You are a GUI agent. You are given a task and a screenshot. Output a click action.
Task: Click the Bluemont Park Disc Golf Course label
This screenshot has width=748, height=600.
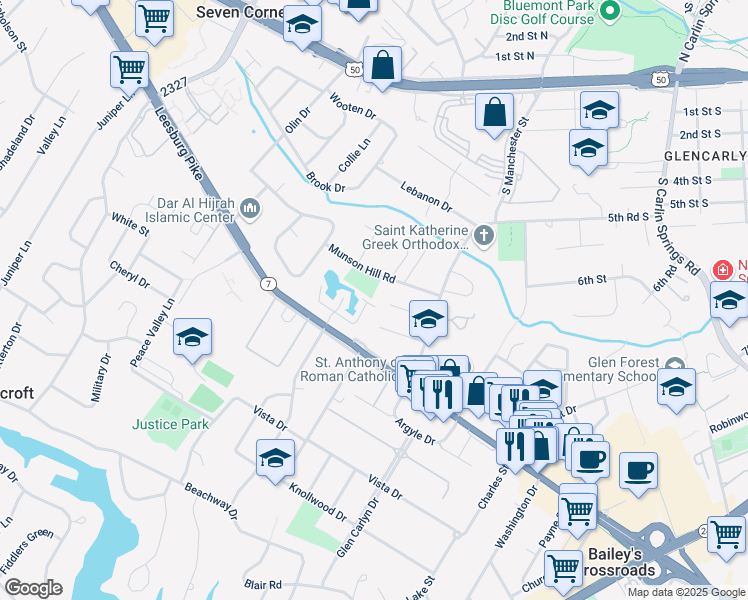(x=542, y=12)
